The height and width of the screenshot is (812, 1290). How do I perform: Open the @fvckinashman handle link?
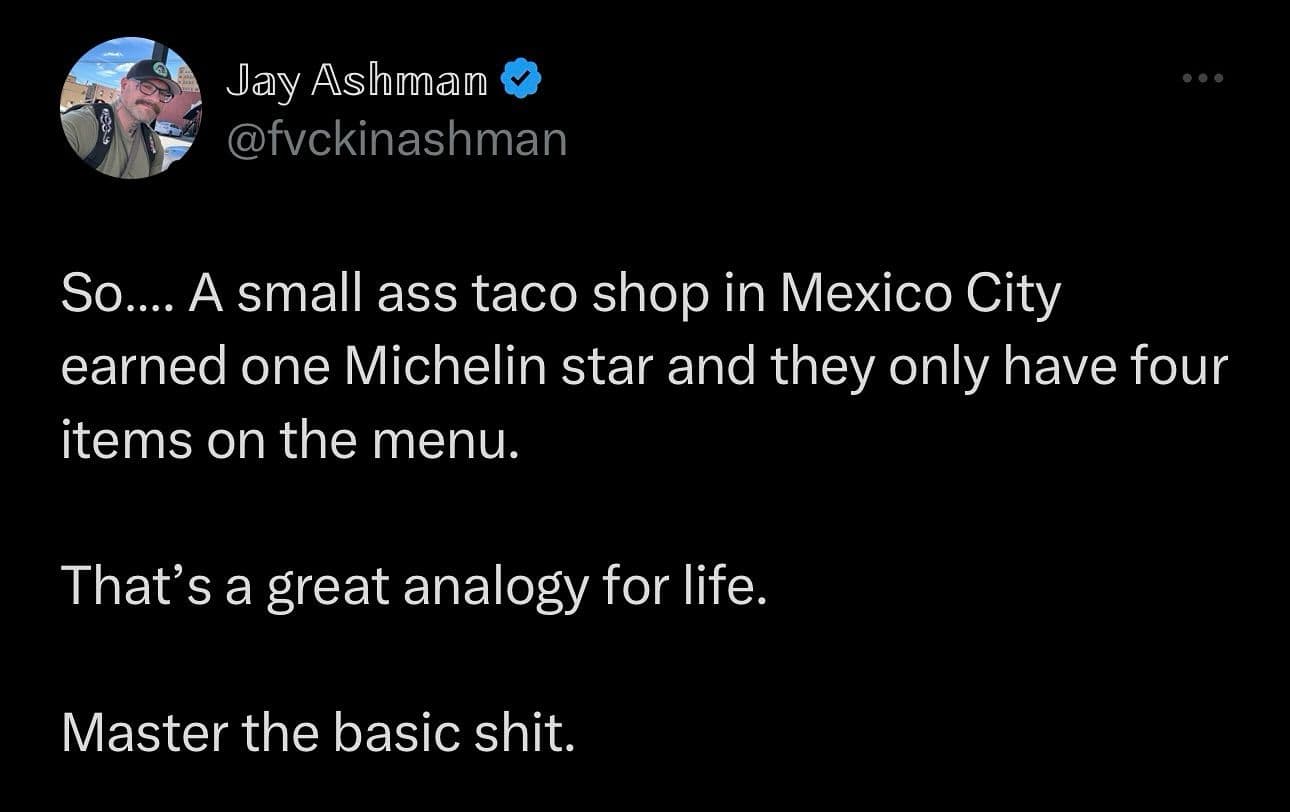397,140
